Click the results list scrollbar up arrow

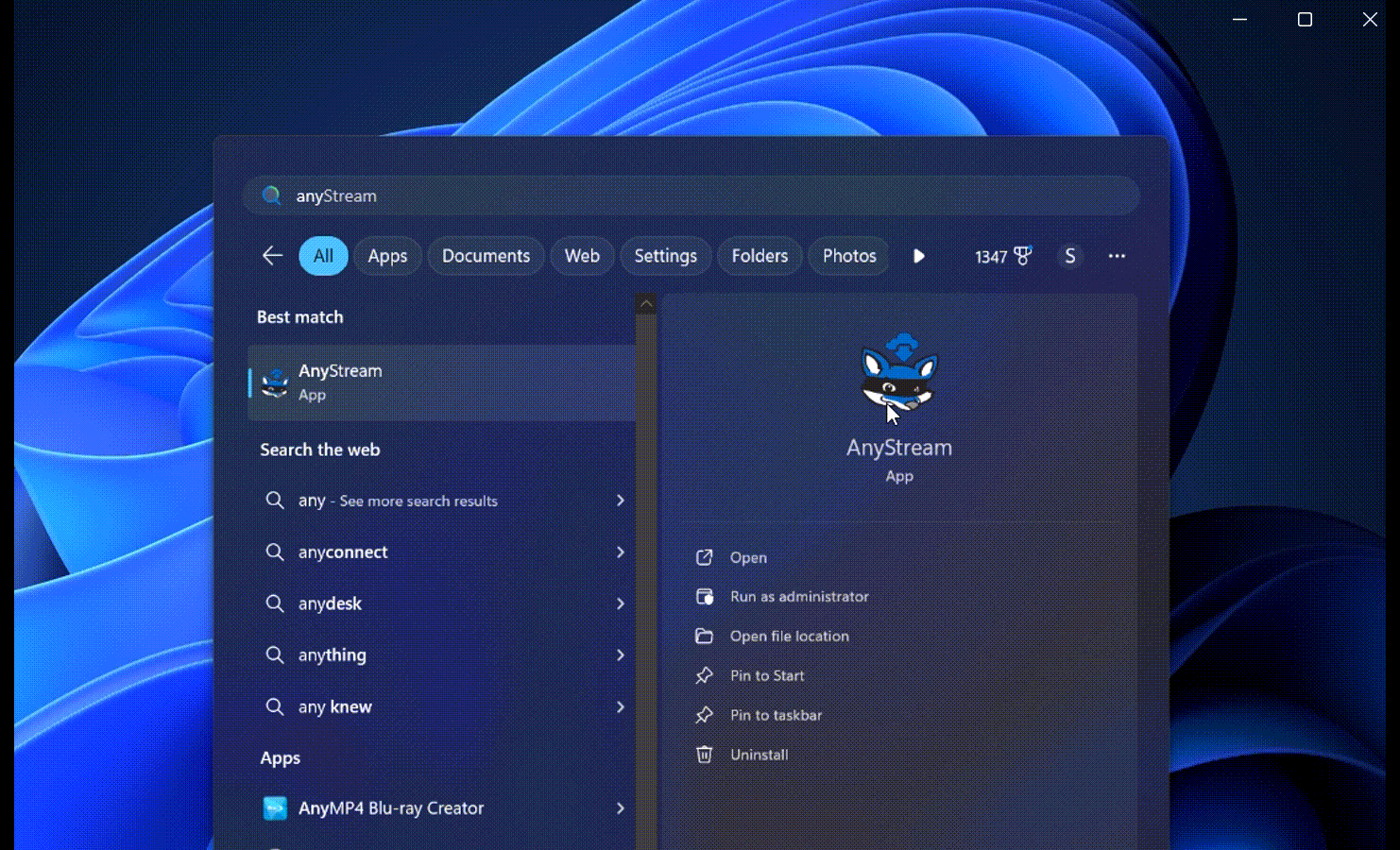(646, 304)
